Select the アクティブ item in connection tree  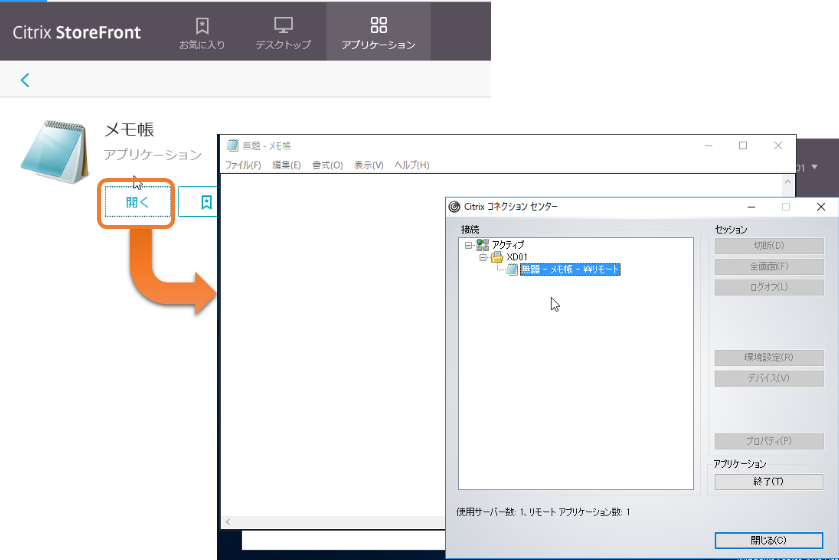[507, 245]
